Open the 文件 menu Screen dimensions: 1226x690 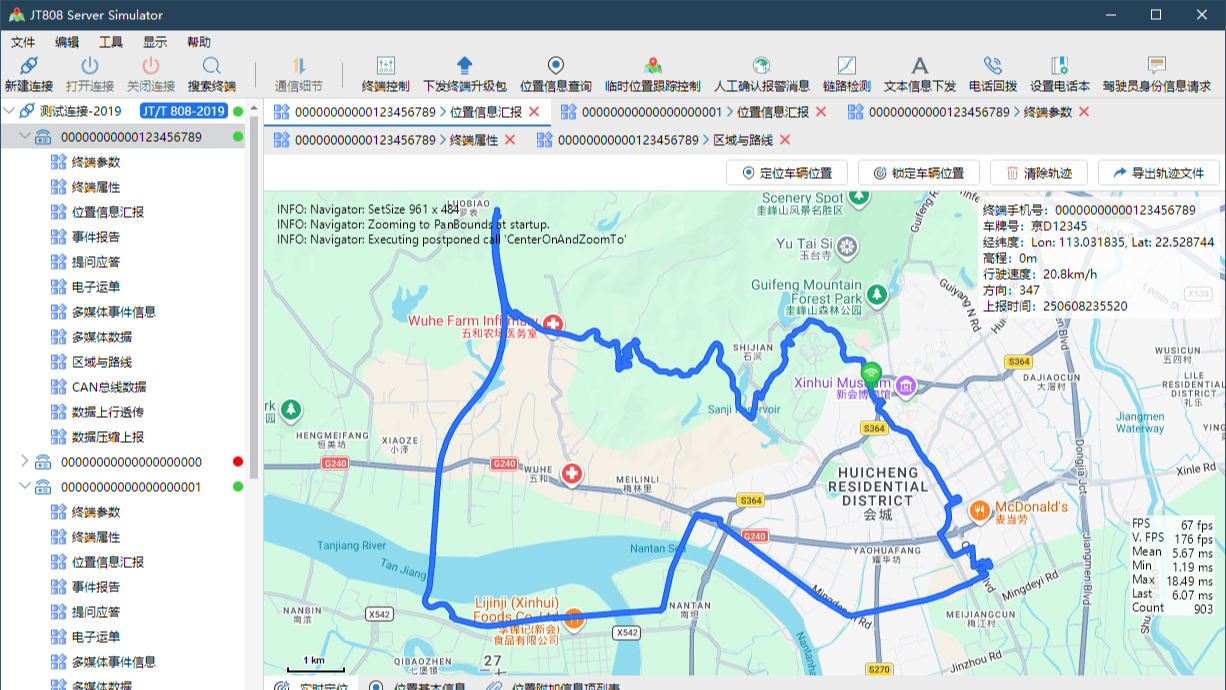(x=23, y=42)
